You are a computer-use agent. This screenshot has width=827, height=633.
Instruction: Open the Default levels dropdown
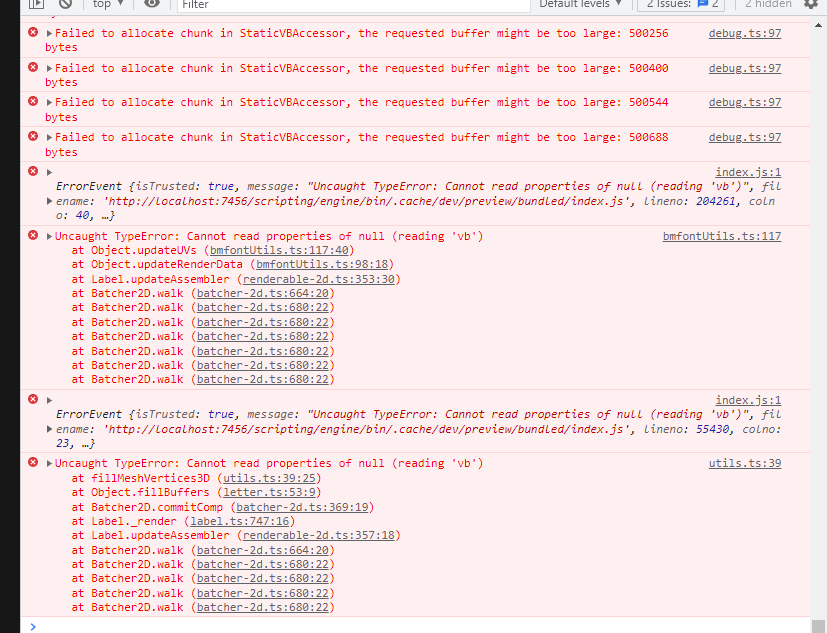(x=580, y=4)
